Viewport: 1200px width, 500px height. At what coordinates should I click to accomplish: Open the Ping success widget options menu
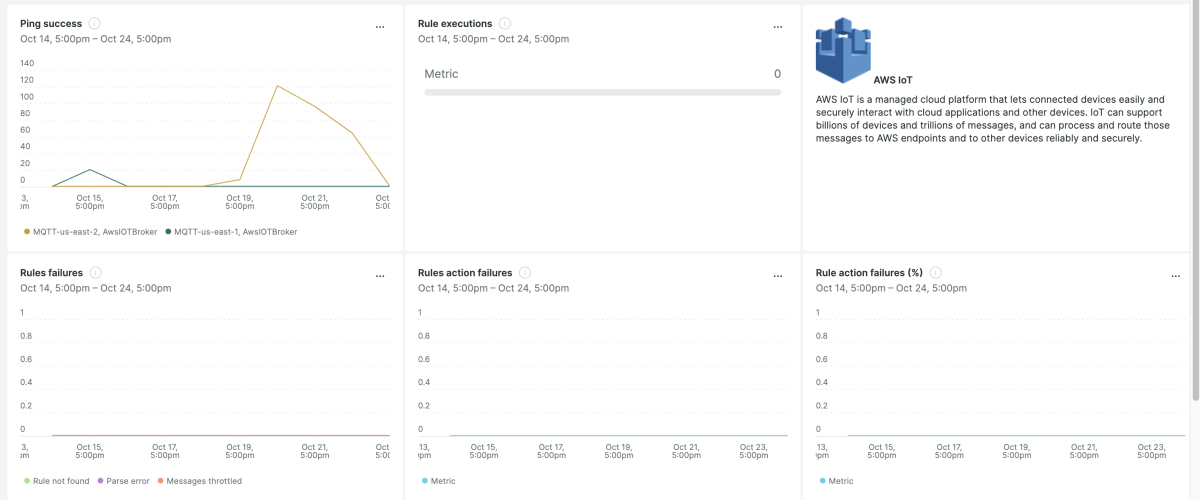click(x=380, y=27)
